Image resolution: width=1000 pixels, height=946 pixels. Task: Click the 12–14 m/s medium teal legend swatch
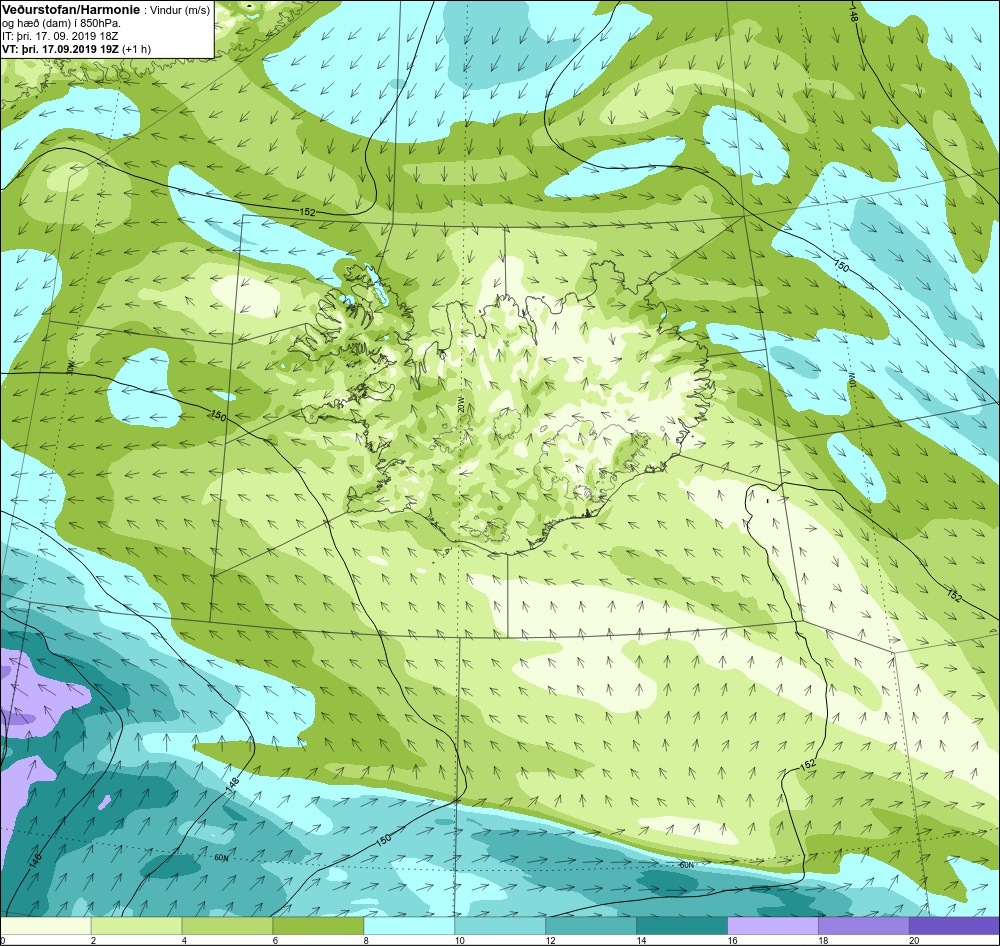pos(591,926)
